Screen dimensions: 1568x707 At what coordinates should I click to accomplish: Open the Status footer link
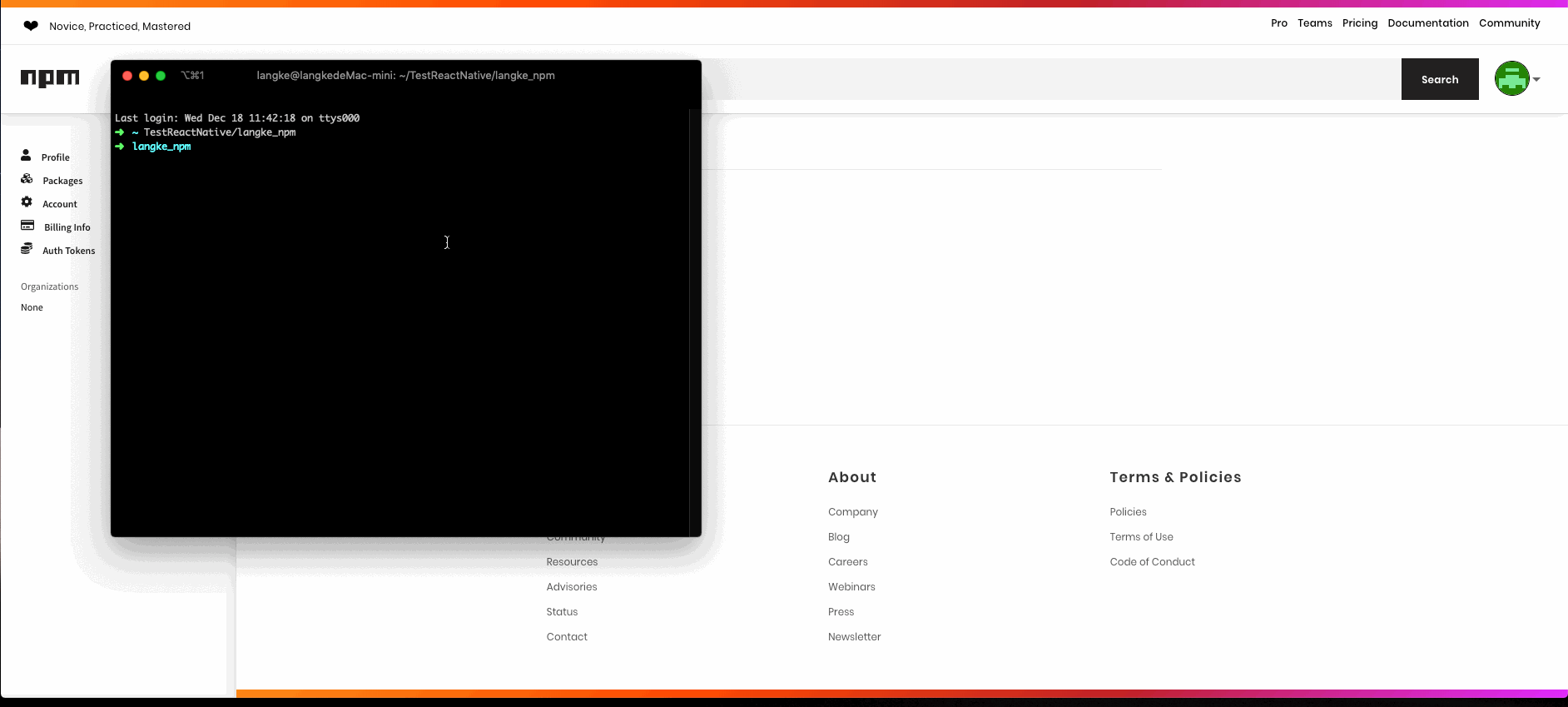pyautogui.click(x=562, y=612)
